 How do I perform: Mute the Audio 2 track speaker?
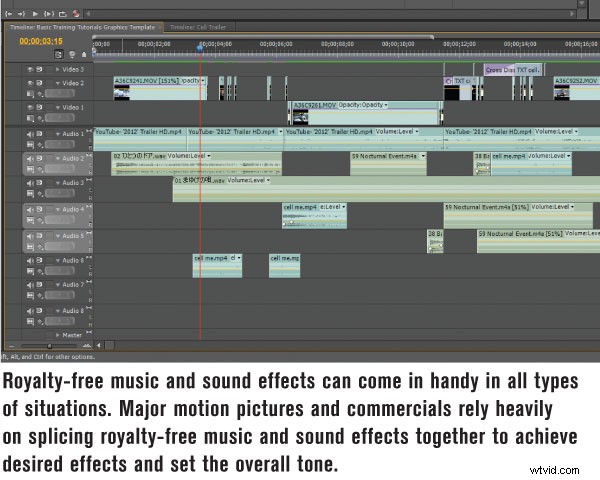coord(30,158)
